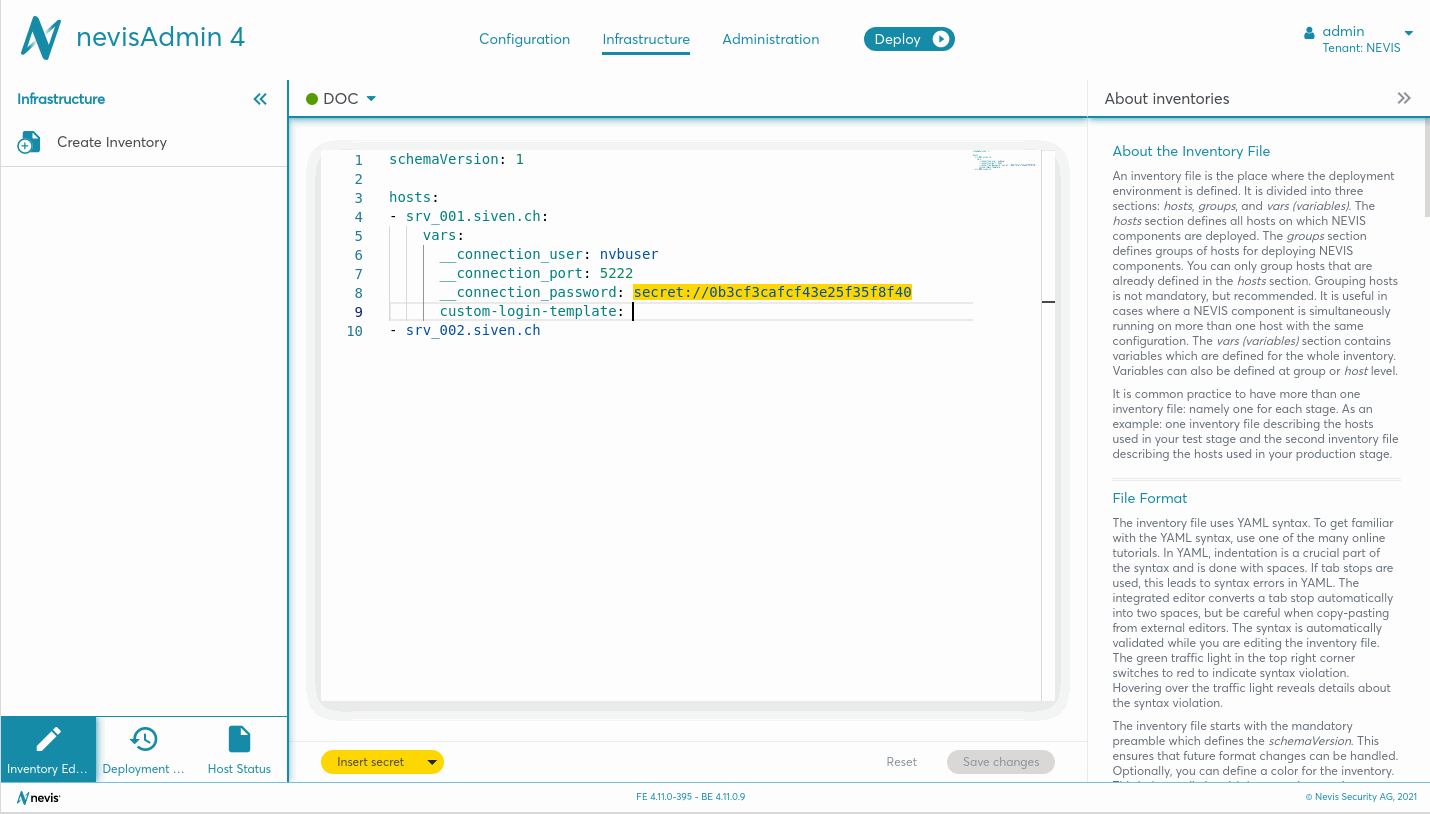Image resolution: width=1430 pixels, height=814 pixels.
Task: Click the admin user profile icon
Action: tap(1309, 32)
